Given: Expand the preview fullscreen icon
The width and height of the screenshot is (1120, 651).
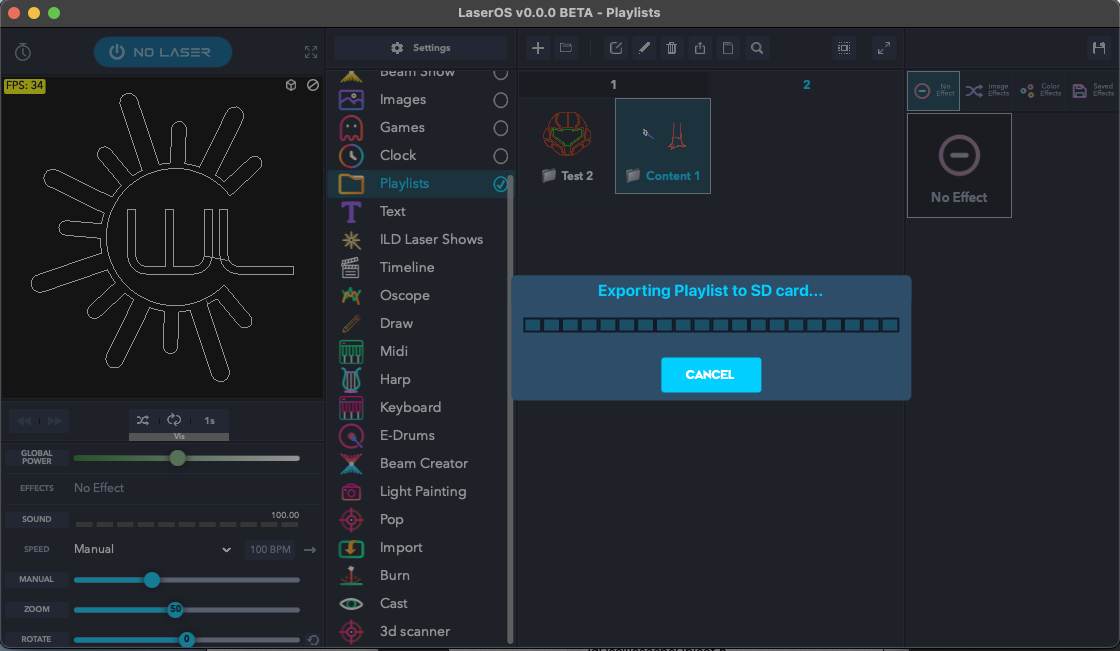Looking at the screenshot, I should (311, 51).
